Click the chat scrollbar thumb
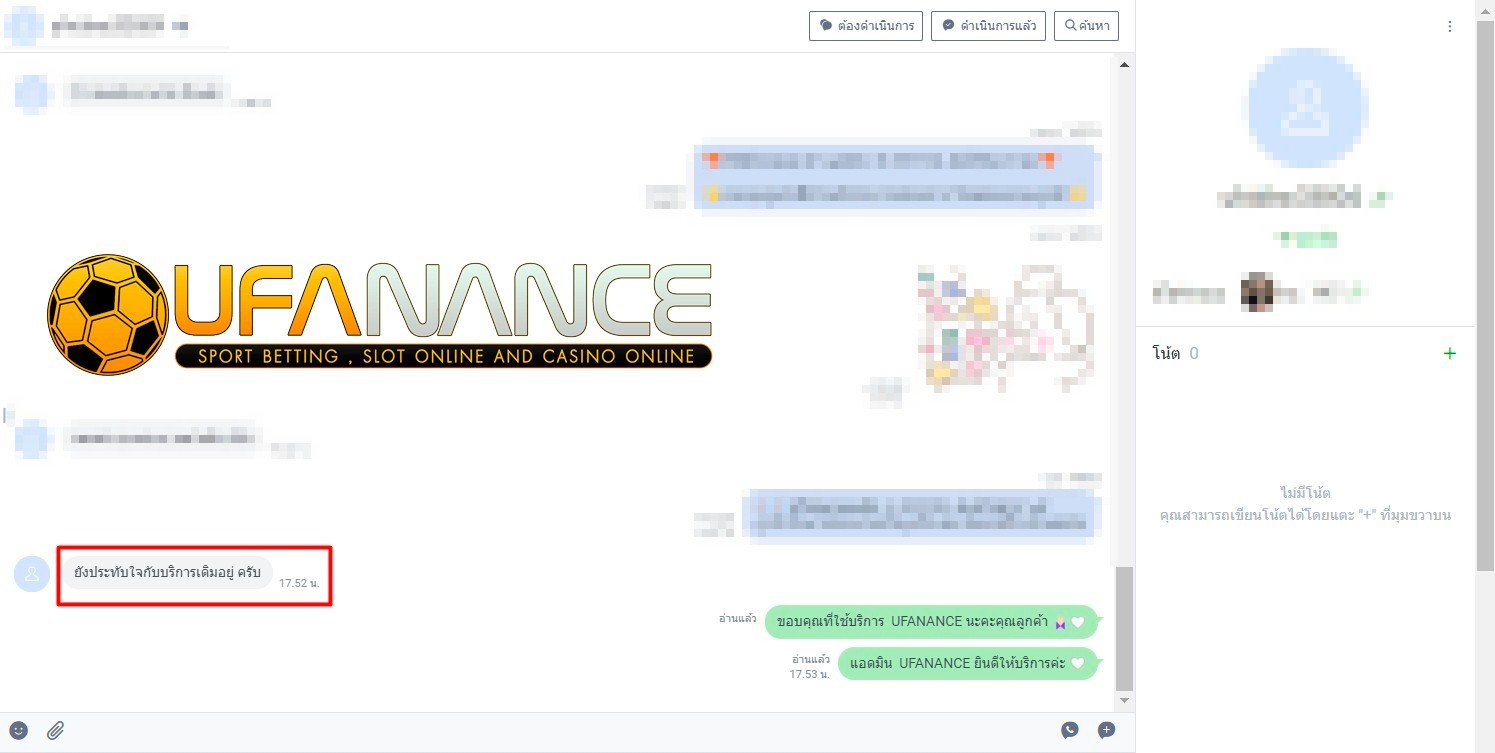This screenshot has width=1495, height=753. (1124, 628)
